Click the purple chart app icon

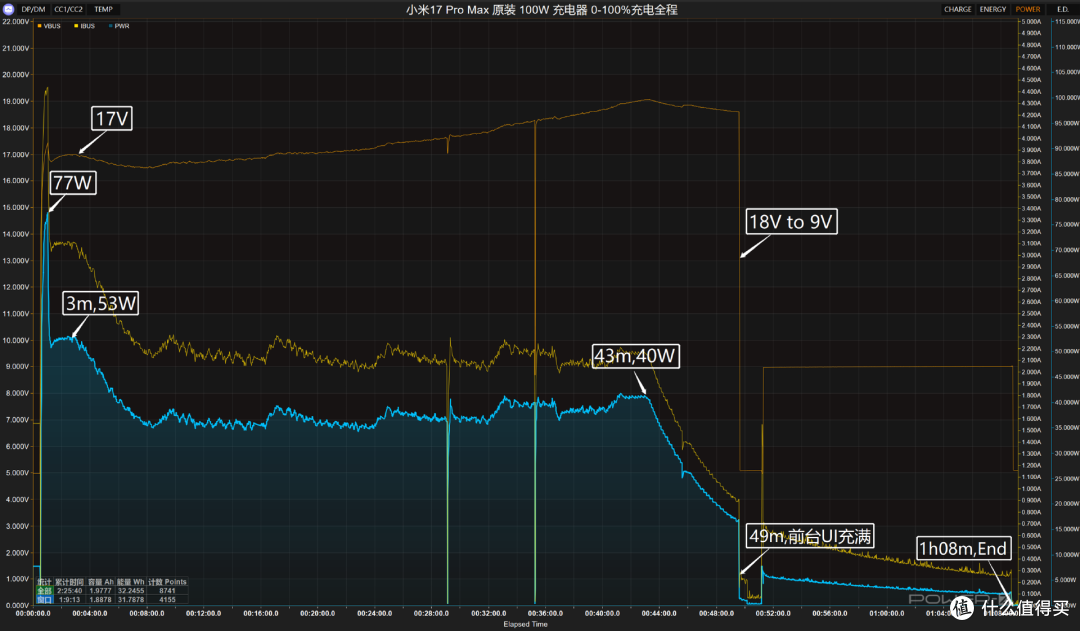point(9,9)
